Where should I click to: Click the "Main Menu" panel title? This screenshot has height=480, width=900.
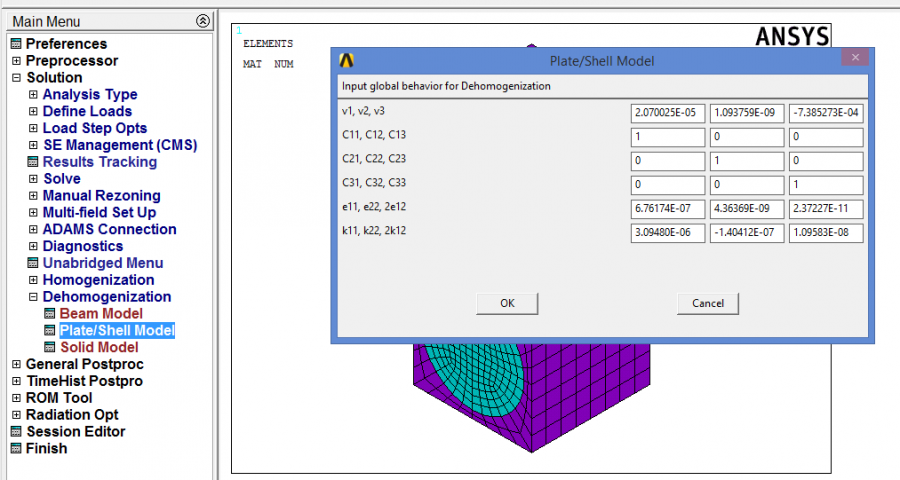[x=46, y=22]
